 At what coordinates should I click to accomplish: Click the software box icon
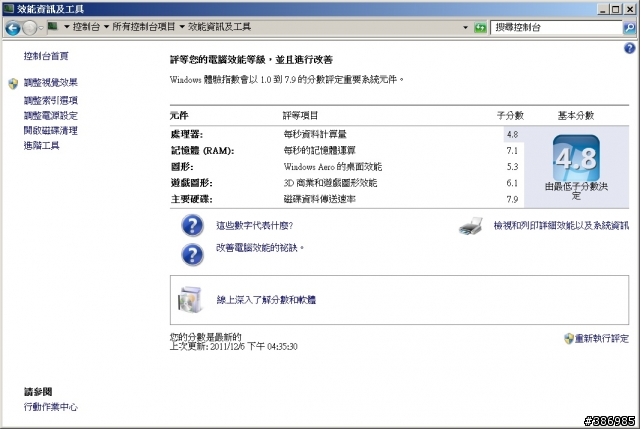click(x=191, y=300)
